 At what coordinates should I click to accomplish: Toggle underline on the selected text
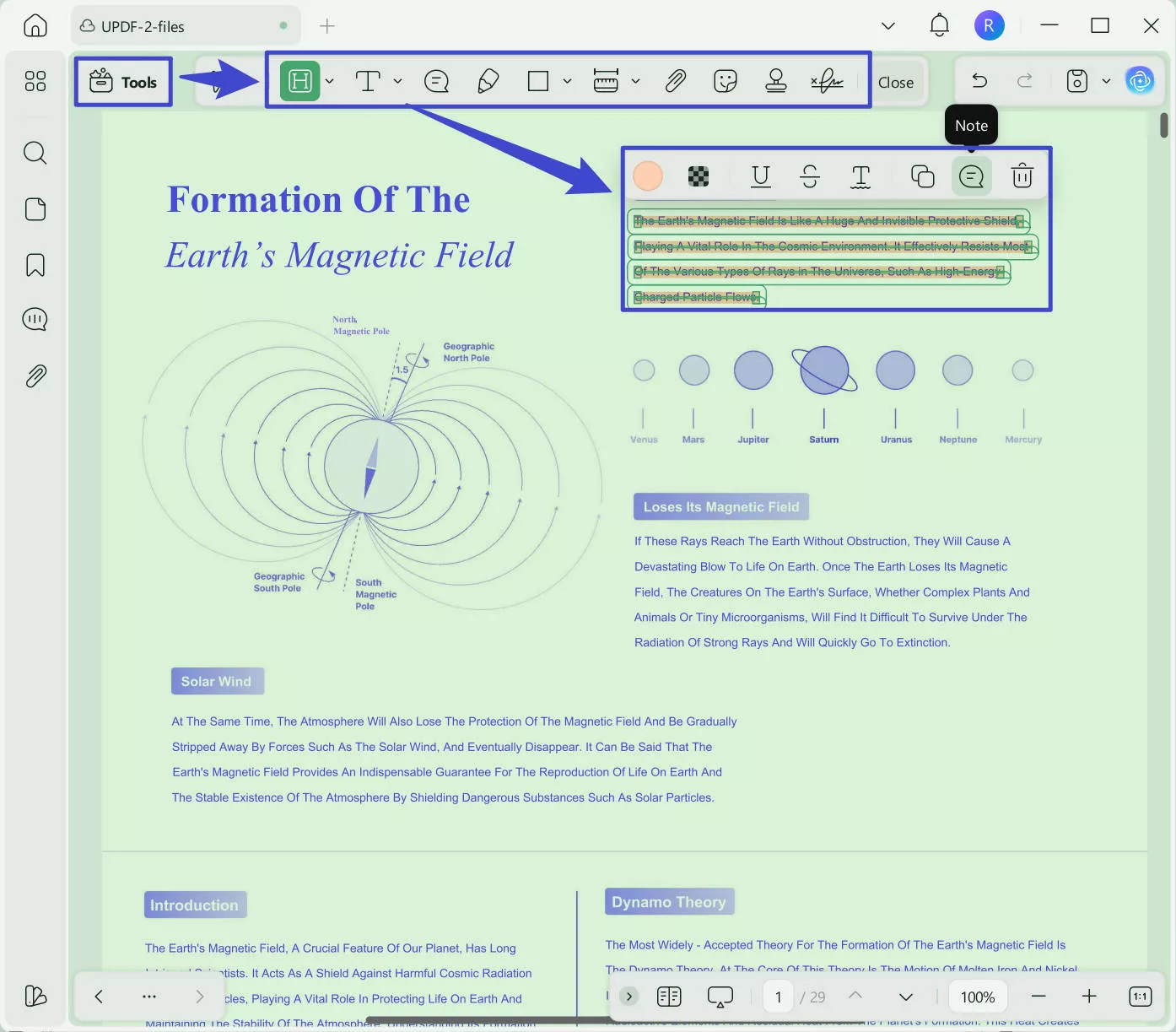coord(760,176)
